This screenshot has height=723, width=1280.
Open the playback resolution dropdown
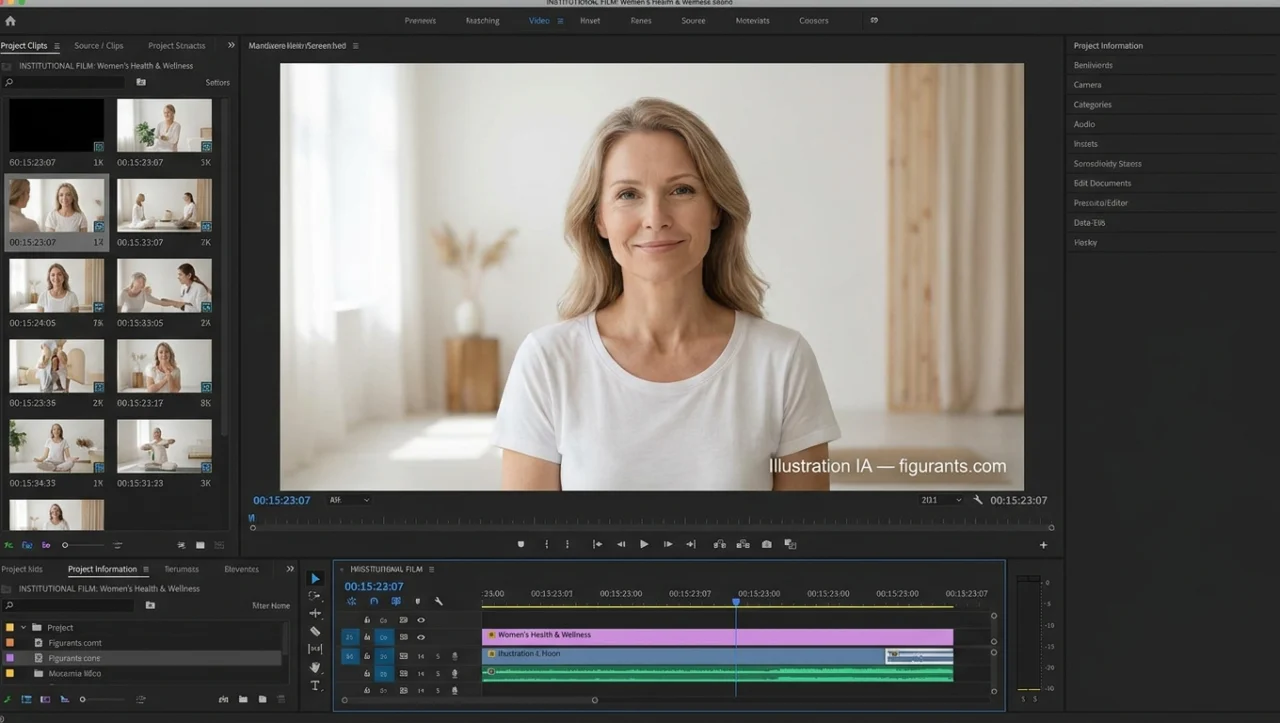point(940,500)
